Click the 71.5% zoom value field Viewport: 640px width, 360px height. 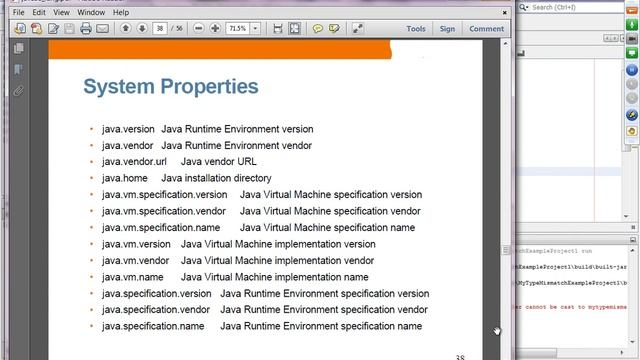click(x=238, y=29)
